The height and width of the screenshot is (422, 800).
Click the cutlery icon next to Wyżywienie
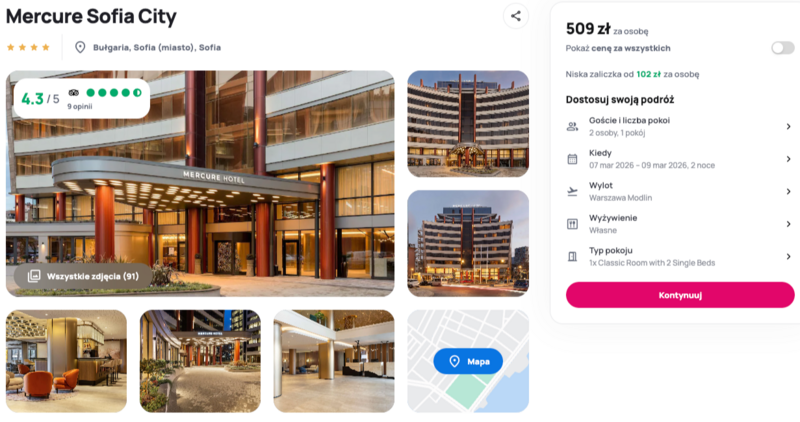coord(572,224)
